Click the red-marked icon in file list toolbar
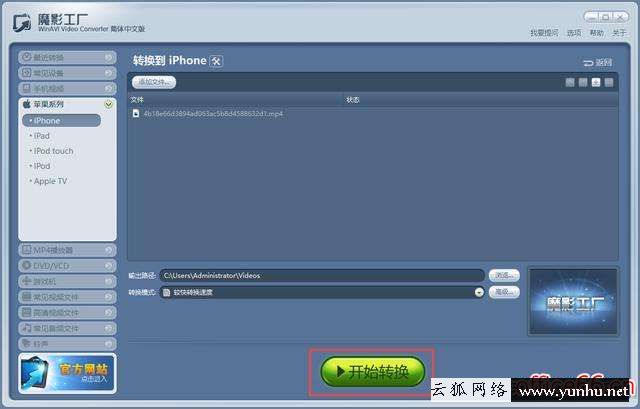This screenshot has height=409, width=640. (x=596, y=82)
